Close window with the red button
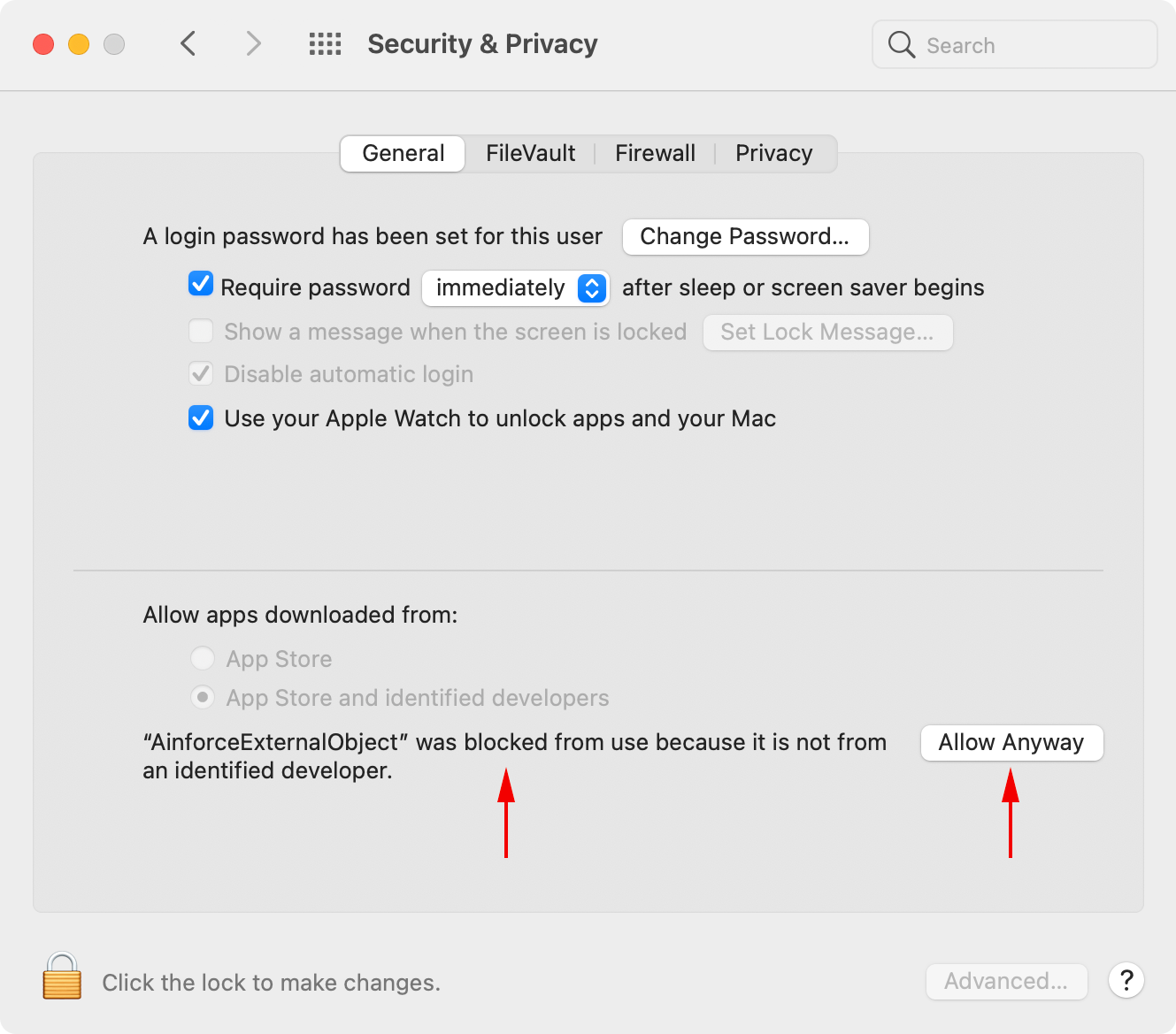 (x=43, y=44)
